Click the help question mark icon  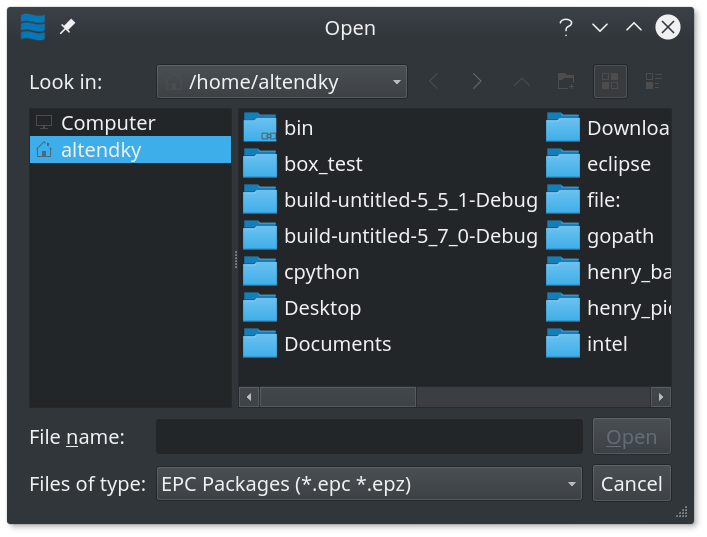point(565,28)
